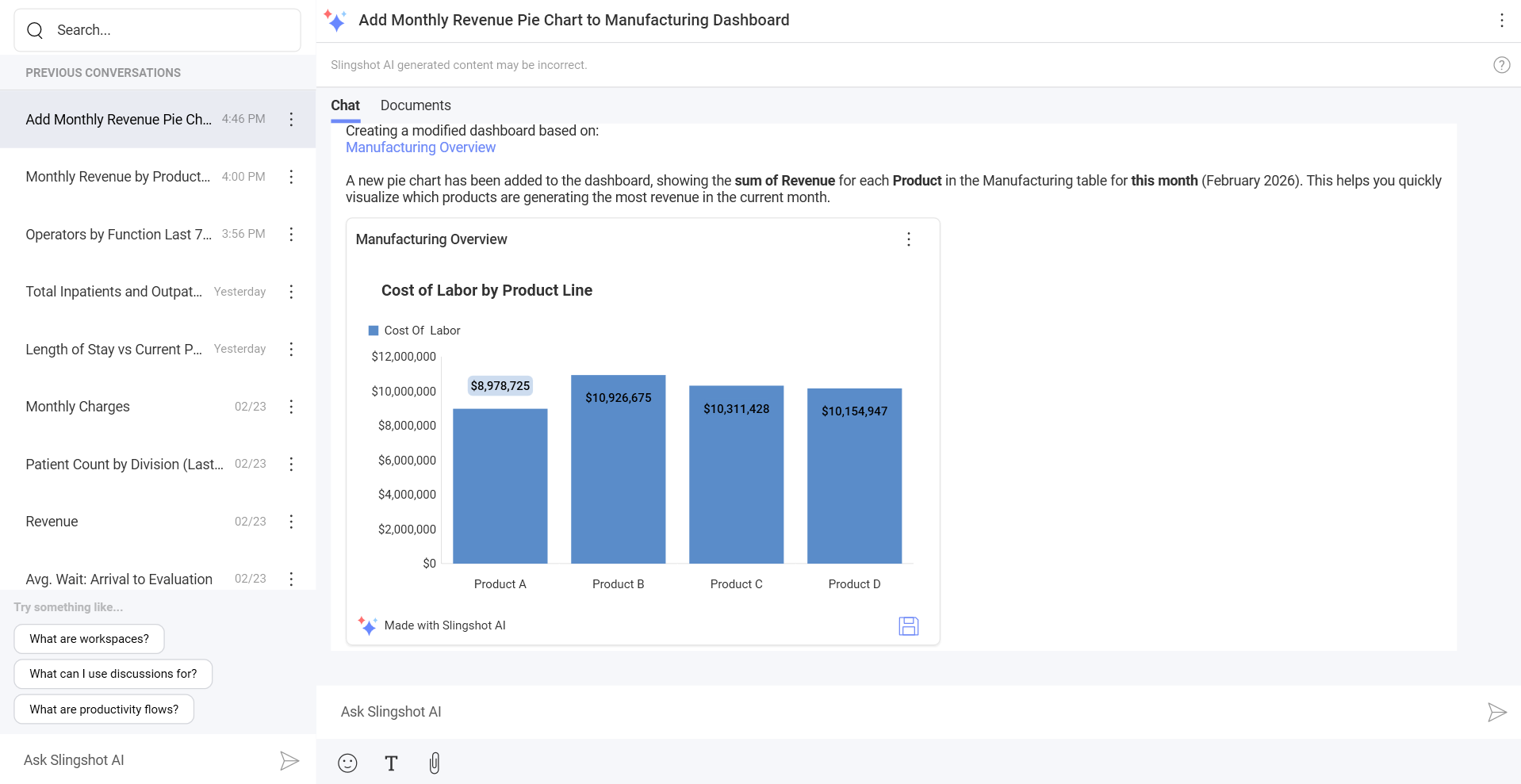1521x784 pixels.
Task: Attach a file with paperclip icon
Action: coord(435,763)
